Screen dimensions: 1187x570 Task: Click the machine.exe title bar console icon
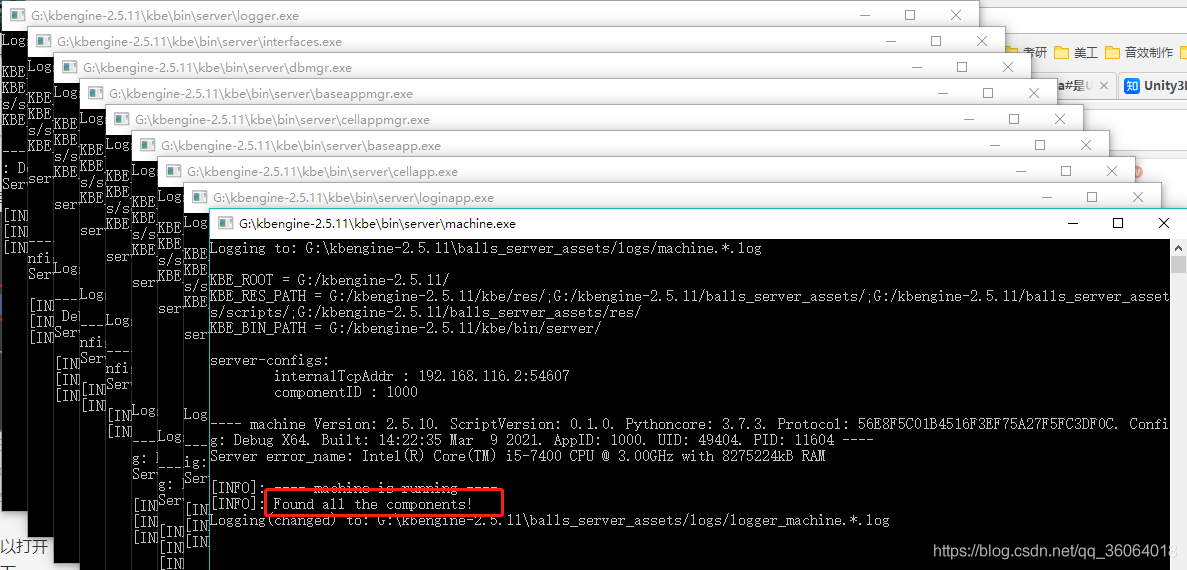(x=226, y=223)
